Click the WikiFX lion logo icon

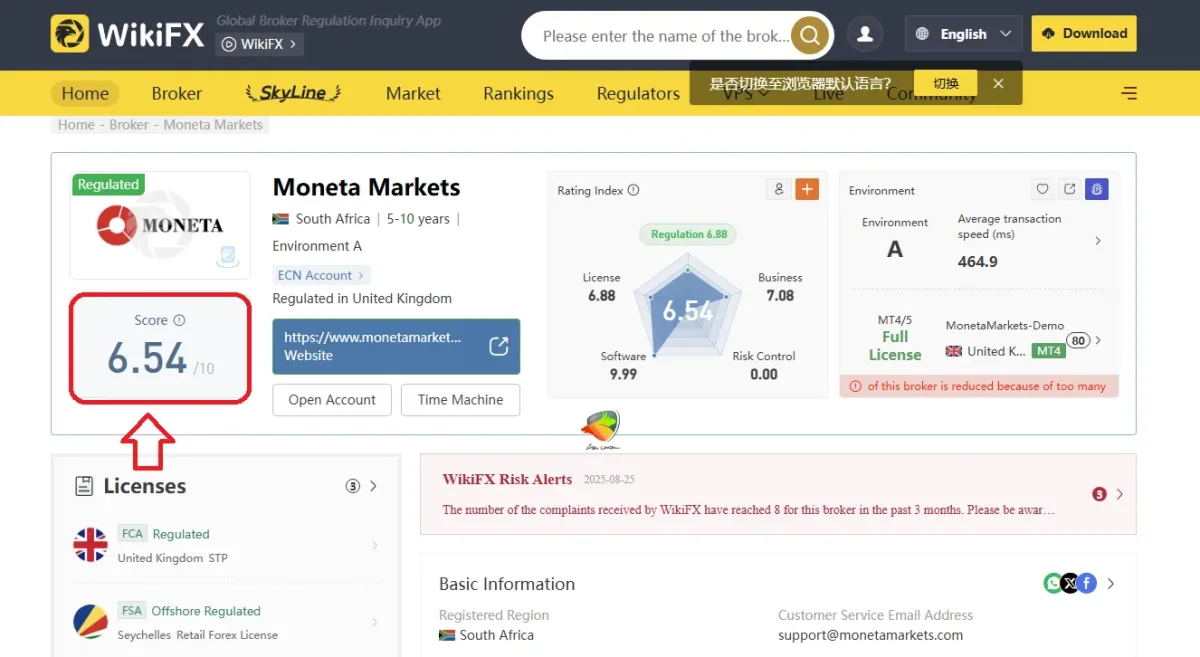pos(69,34)
